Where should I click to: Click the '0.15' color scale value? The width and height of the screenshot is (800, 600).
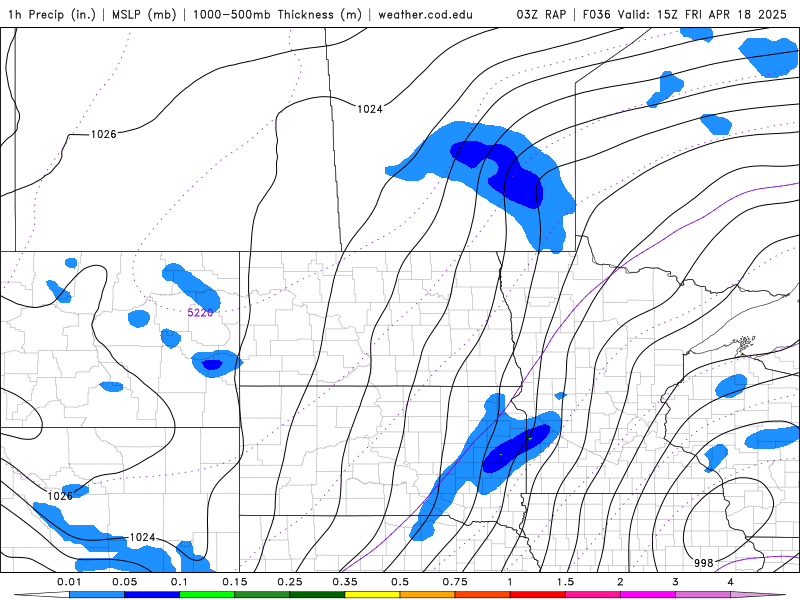[x=235, y=582]
